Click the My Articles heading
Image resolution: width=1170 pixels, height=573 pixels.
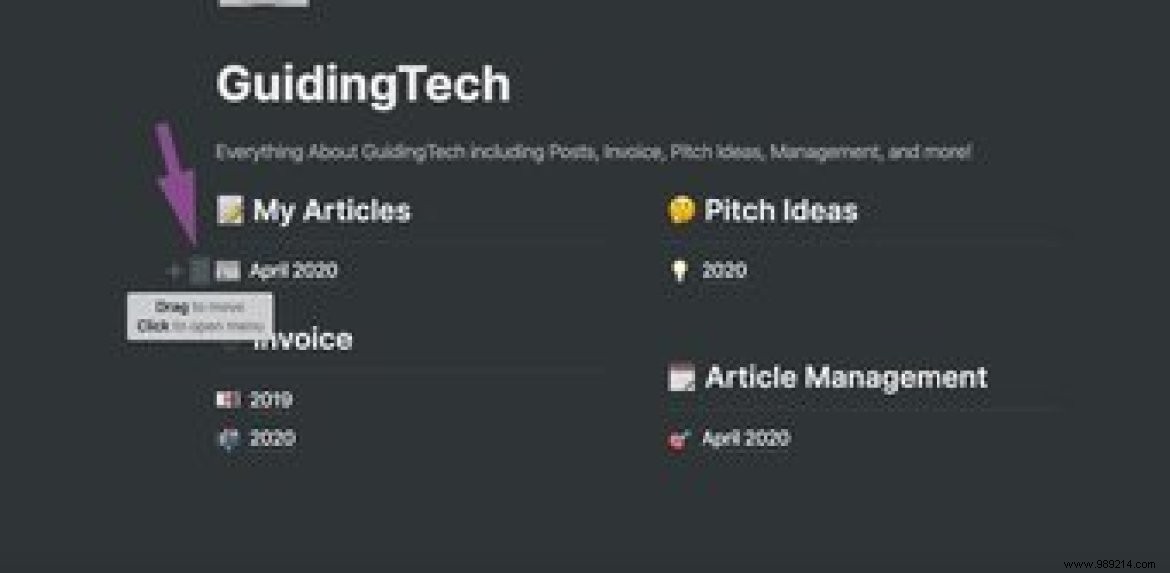(331, 211)
